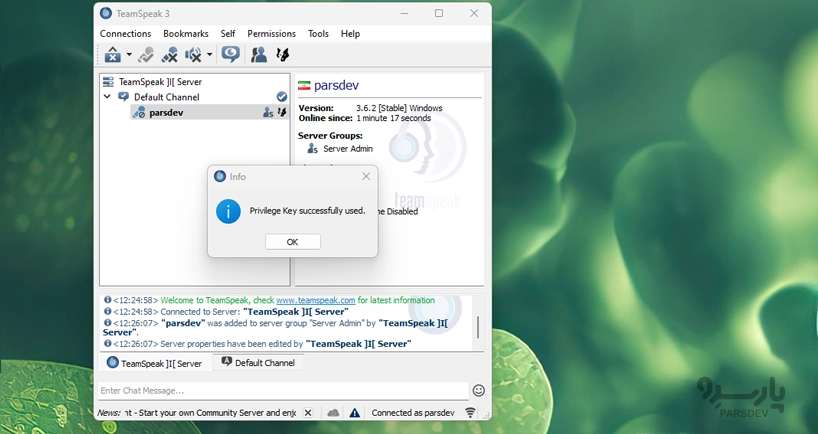Image resolution: width=818 pixels, height=434 pixels.
Task: Click the Overwolf toolbar icon
Action: point(283,55)
